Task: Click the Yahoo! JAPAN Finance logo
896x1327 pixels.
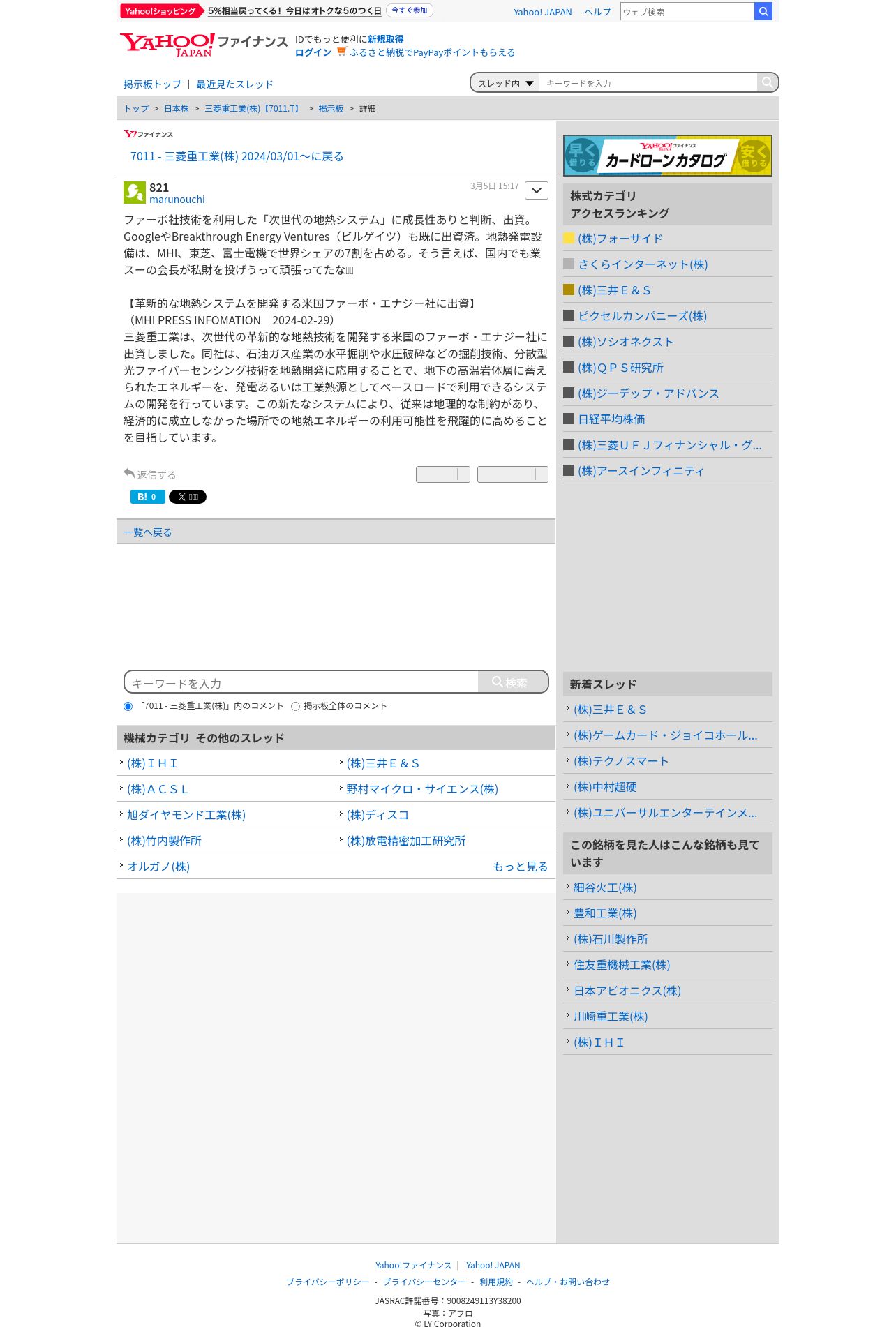Action: [204, 45]
